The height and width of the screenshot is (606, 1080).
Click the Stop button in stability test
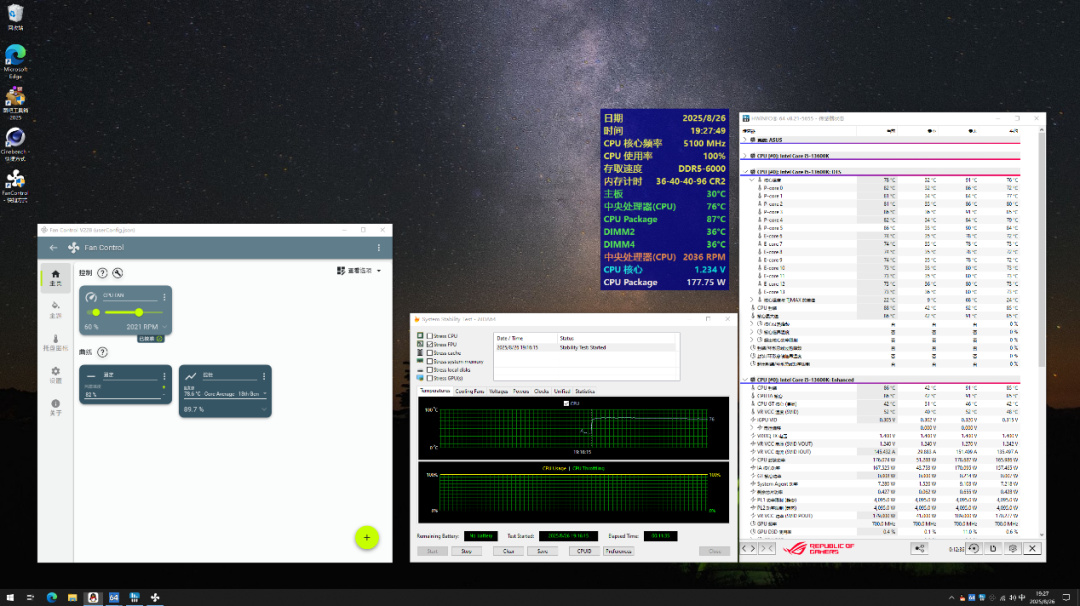(466, 551)
